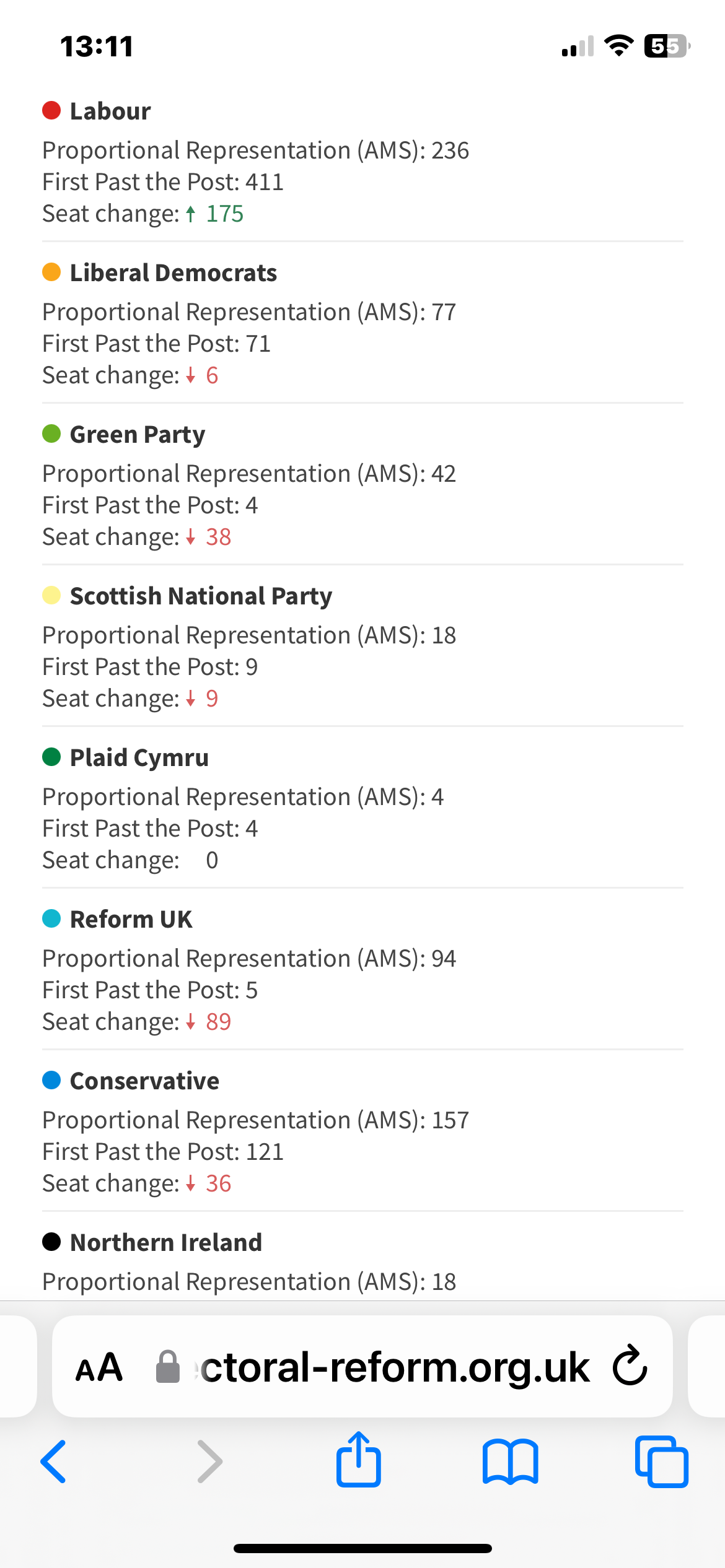
Task: Tap the red Labour party dot
Action: click(x=51, y=111)
